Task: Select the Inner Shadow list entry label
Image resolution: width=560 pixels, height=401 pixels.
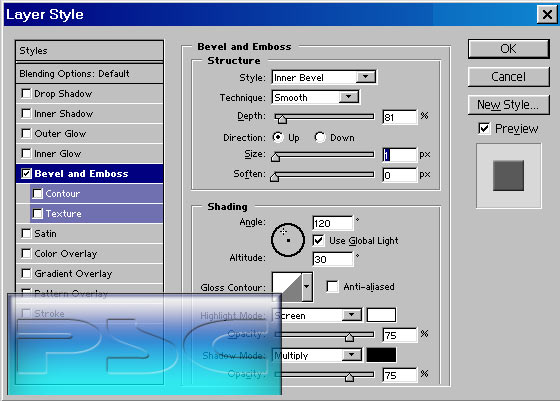Action: click(64, 114)
